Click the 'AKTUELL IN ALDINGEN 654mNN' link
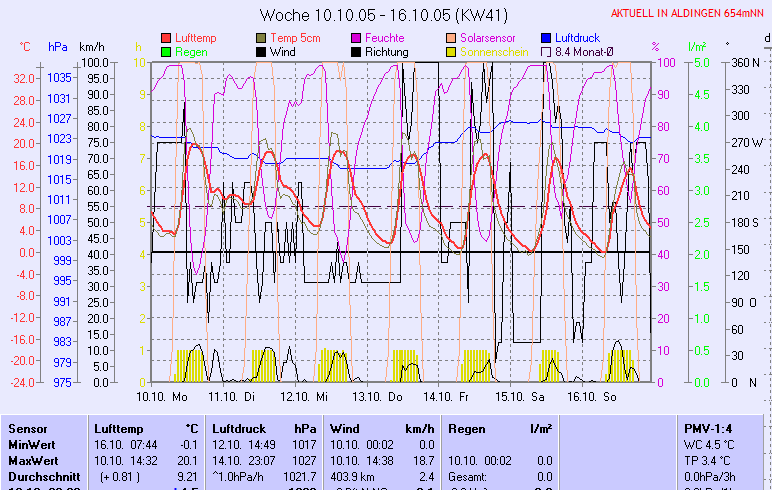 (689, 14)
